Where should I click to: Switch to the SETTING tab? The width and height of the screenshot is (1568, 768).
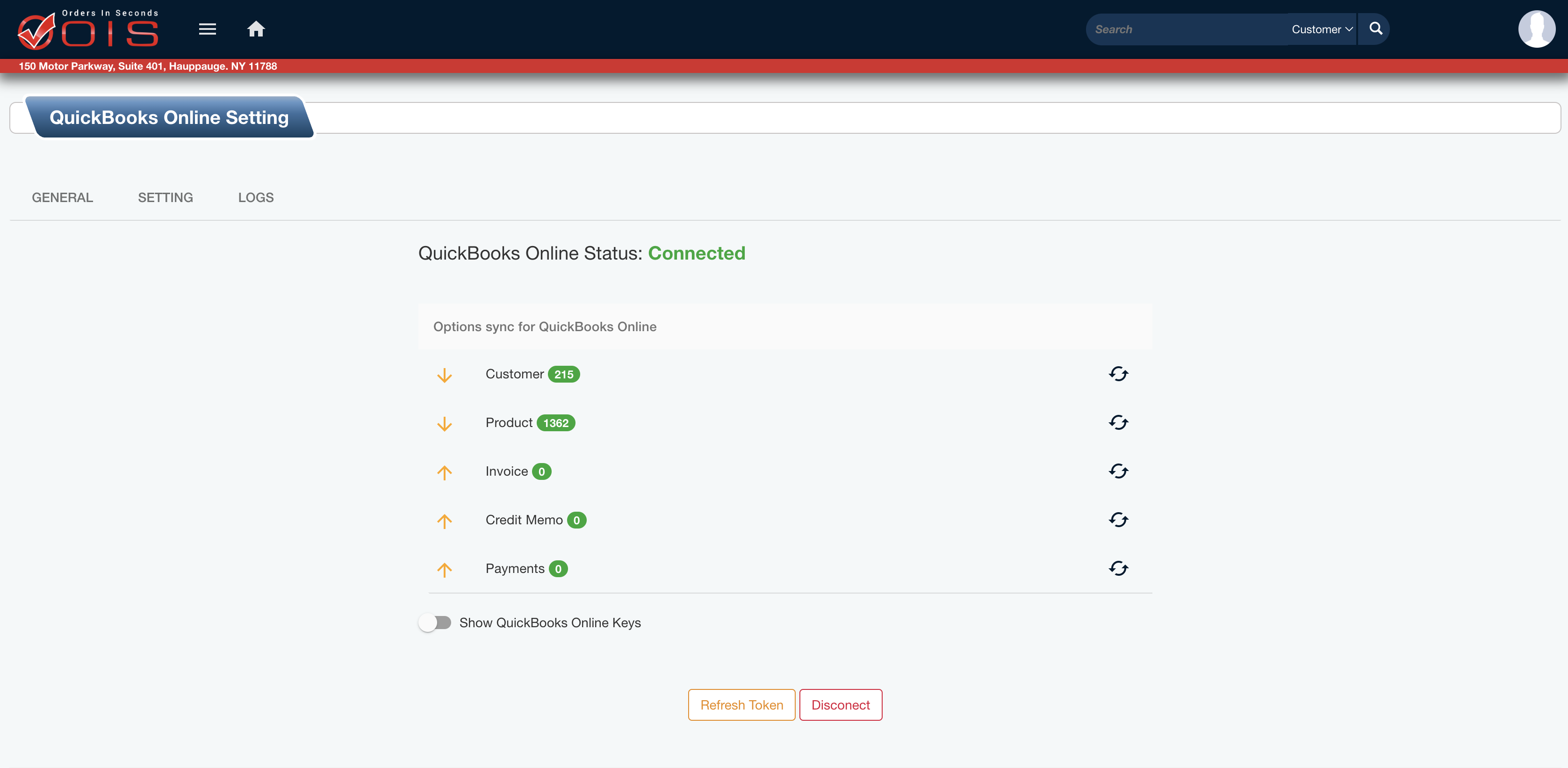pos(165,197)
